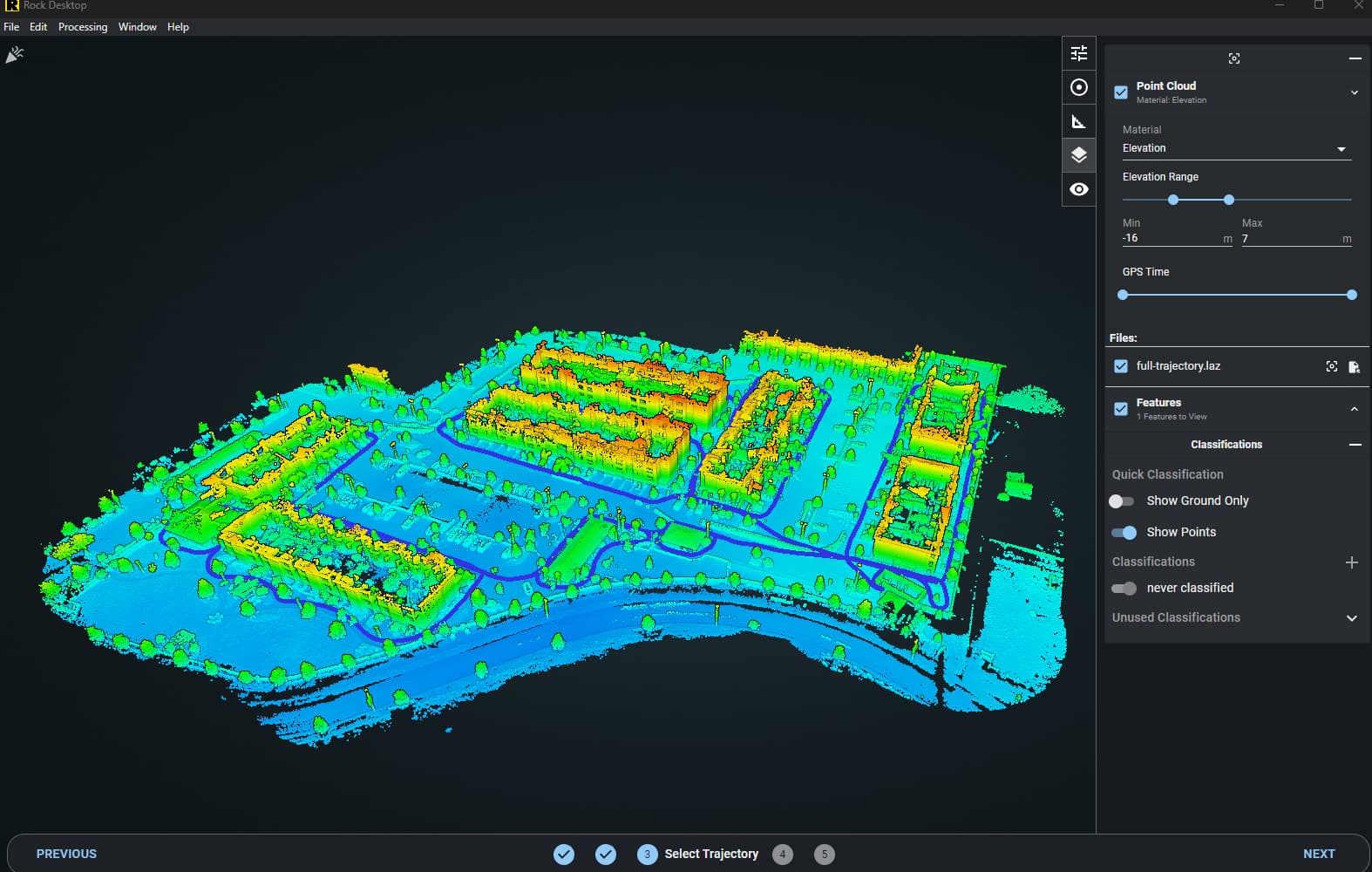1372x872 pixels.
Task: Collapse the Features section chevron
Action: 1355,409
